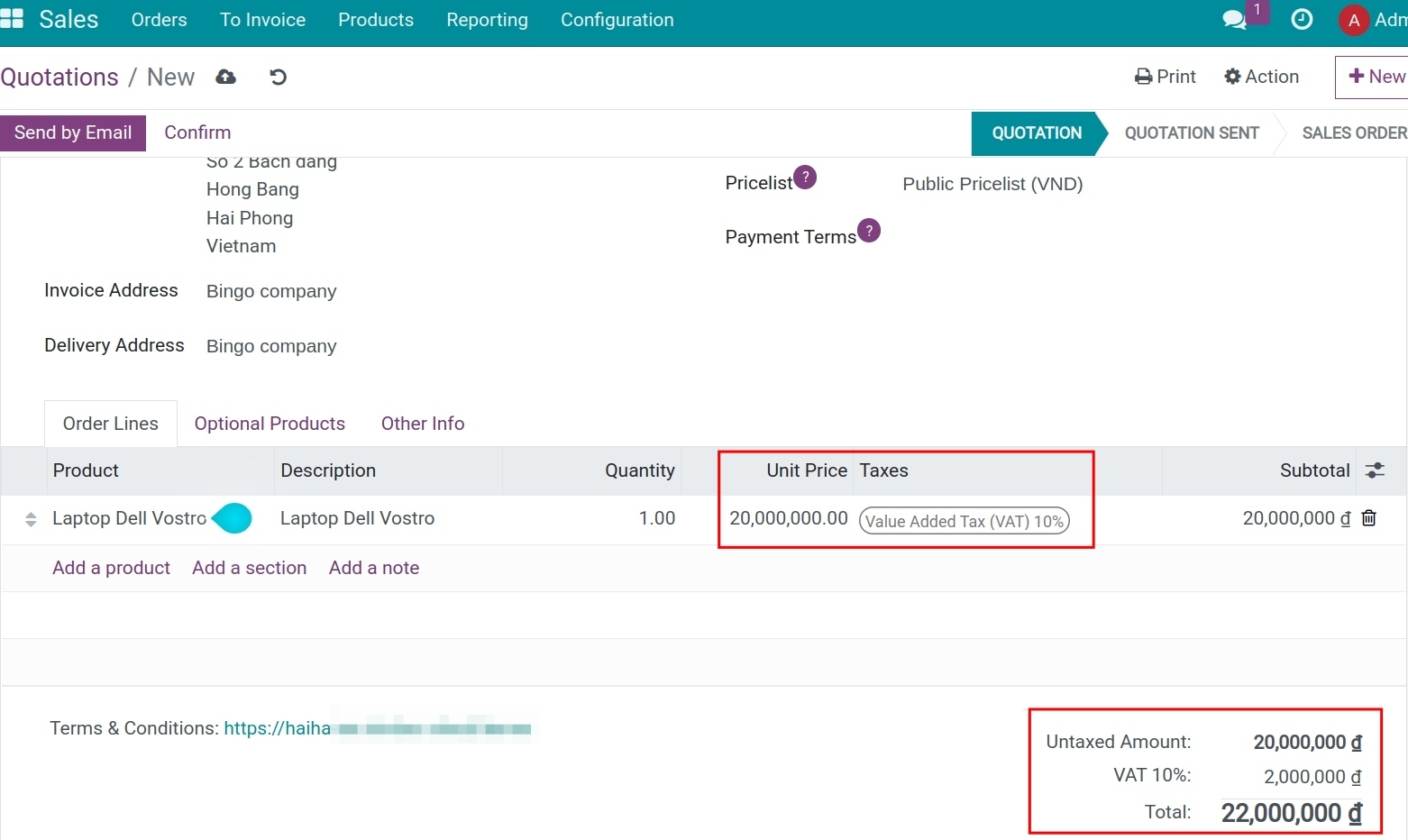
Task: Edit the Unit Price value 20,000,000.00
Action: click(x=788, y=518)
